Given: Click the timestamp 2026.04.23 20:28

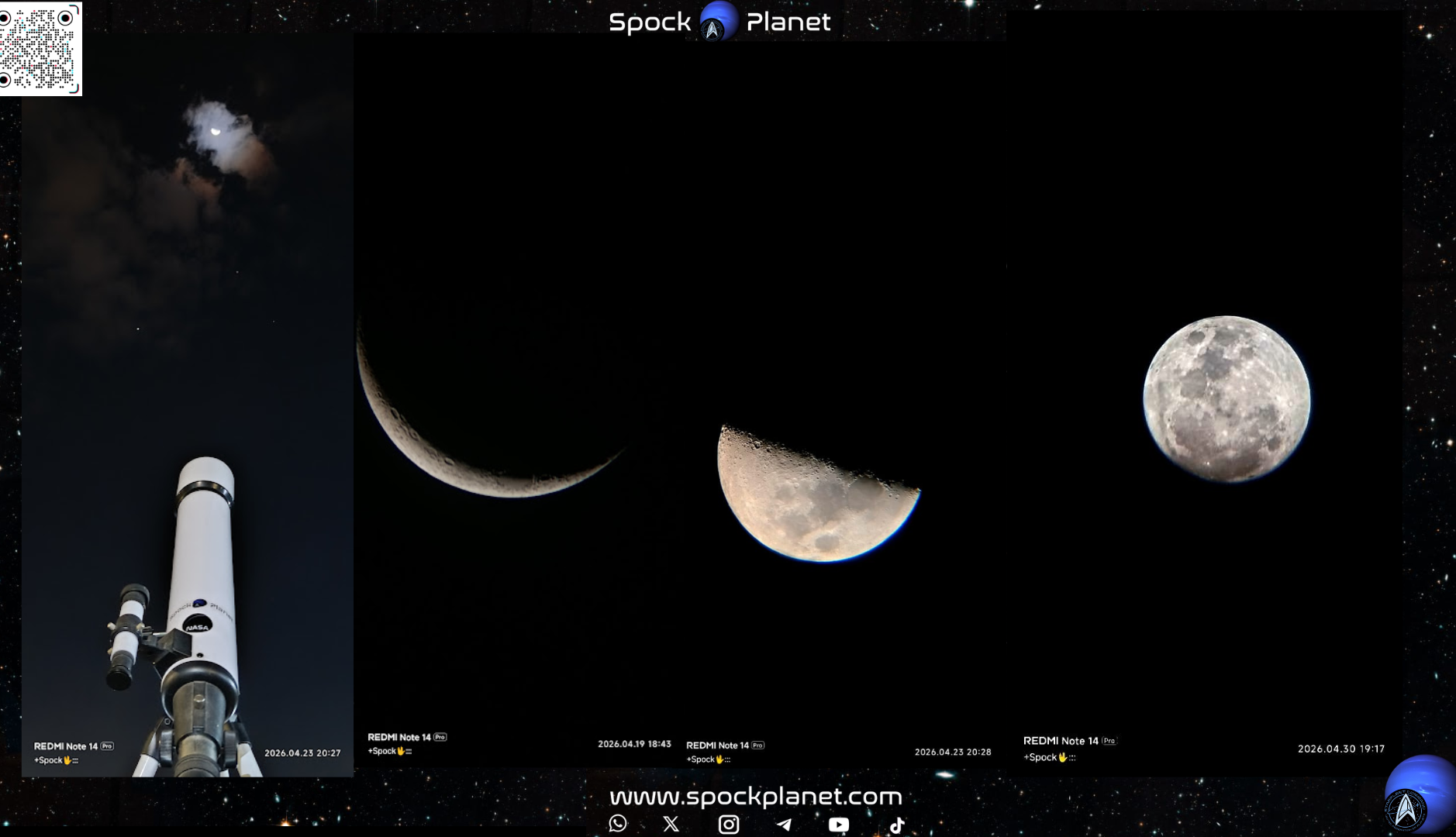Looking at the screenshot, I should click(x=953, y=752).
